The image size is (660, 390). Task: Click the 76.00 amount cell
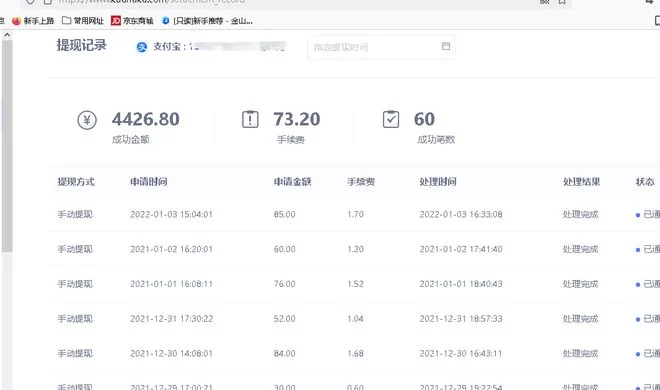[x=285, y=284]
